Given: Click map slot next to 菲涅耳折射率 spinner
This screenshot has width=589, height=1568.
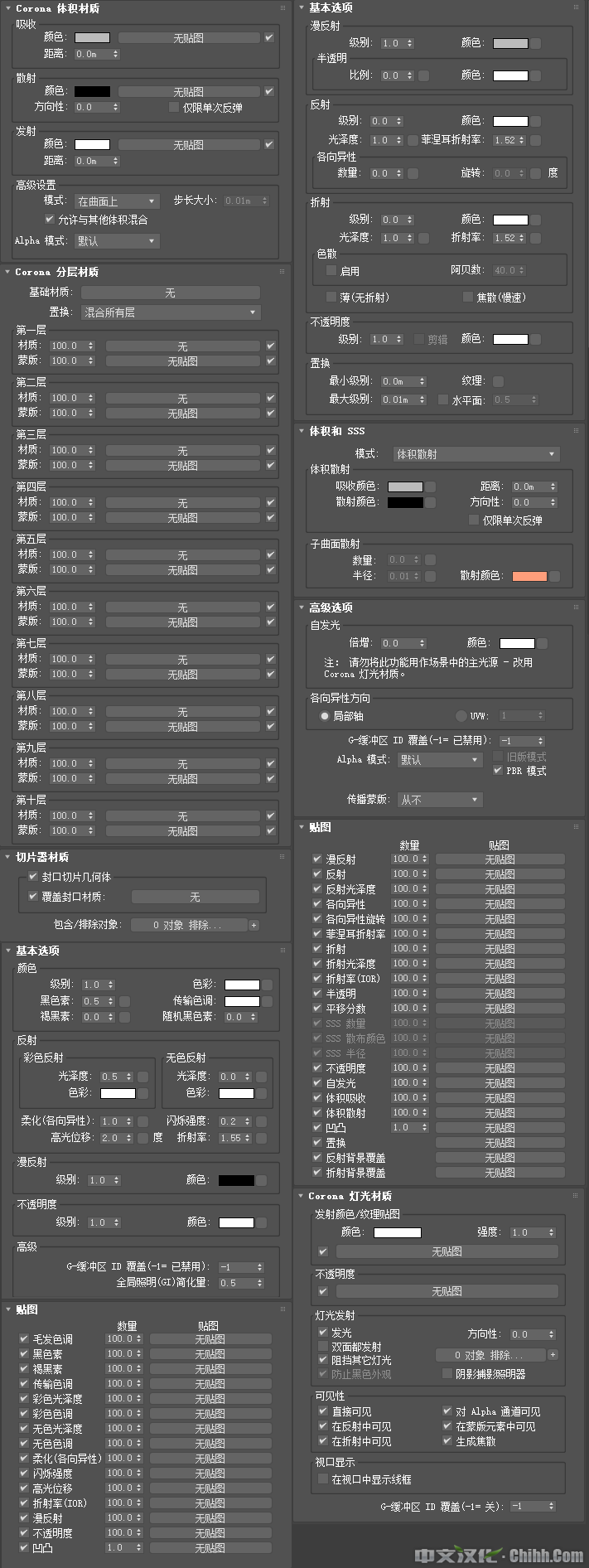Looking at the screenshot, I should [x=536, y=140].
